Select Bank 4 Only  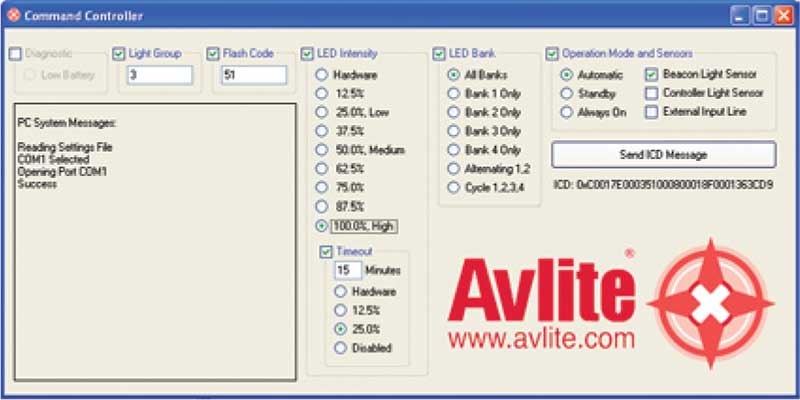[x=454, y=150]
